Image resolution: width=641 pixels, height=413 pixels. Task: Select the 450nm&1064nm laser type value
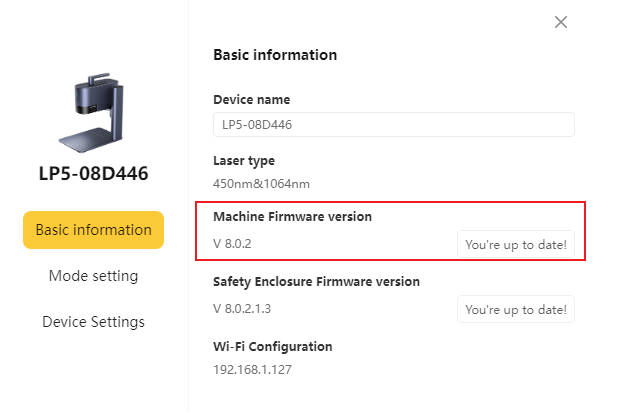tap(262, 184)
